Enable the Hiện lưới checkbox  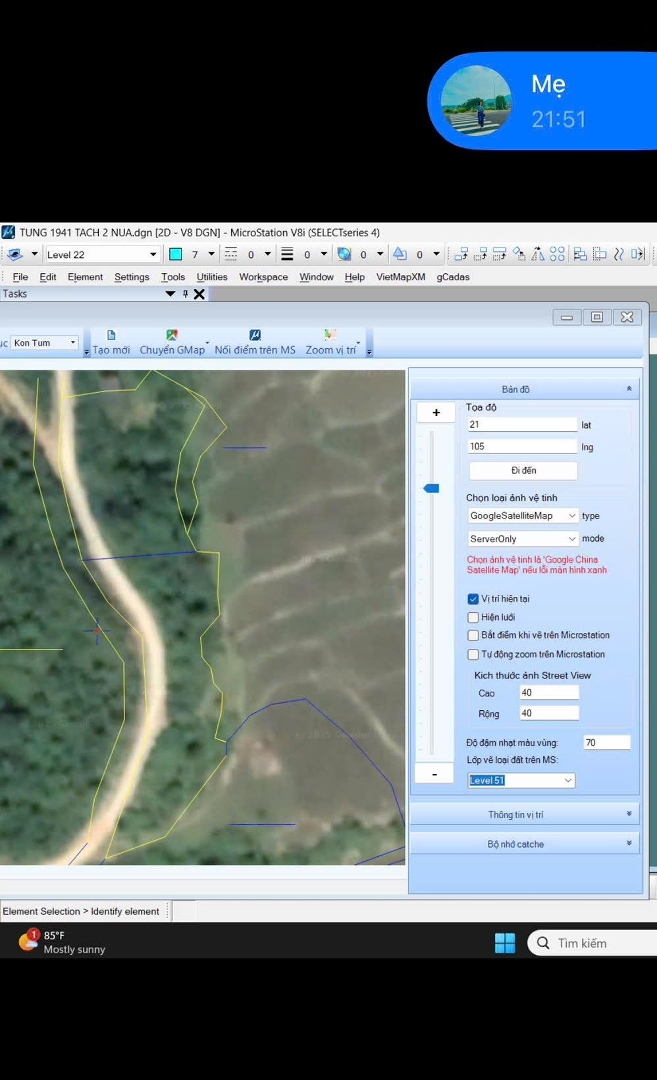pyautogui.click(x=474, y=618)
